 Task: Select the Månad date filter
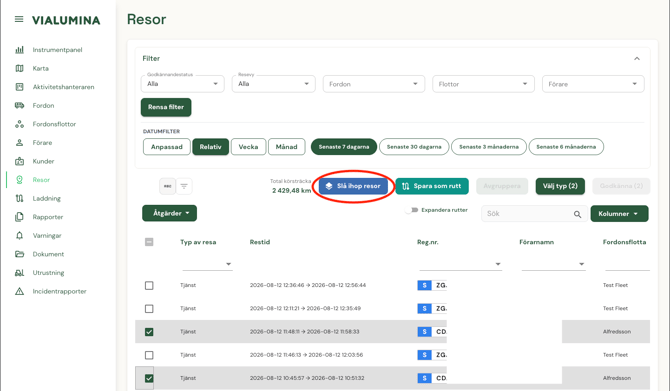[x=286, y=147]
